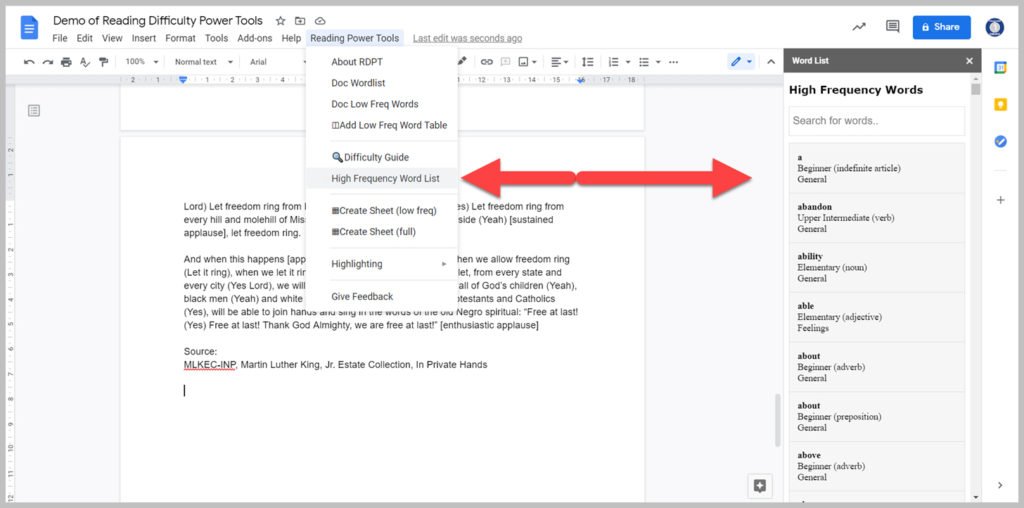Click the highlight color marker icon
The height and width of the screenshot is (508, 1024).
[x=462, y=61]
